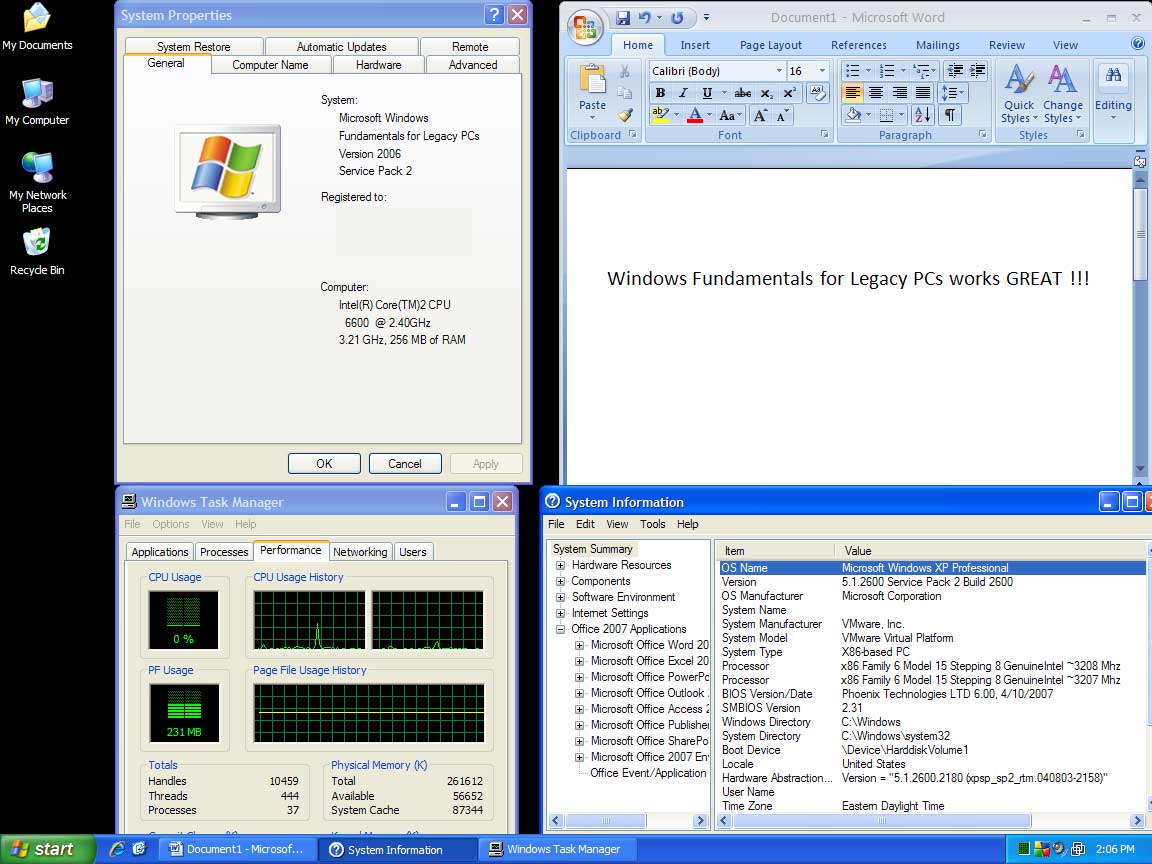Open text highlight color dropdown arrow

click(676, 115)
